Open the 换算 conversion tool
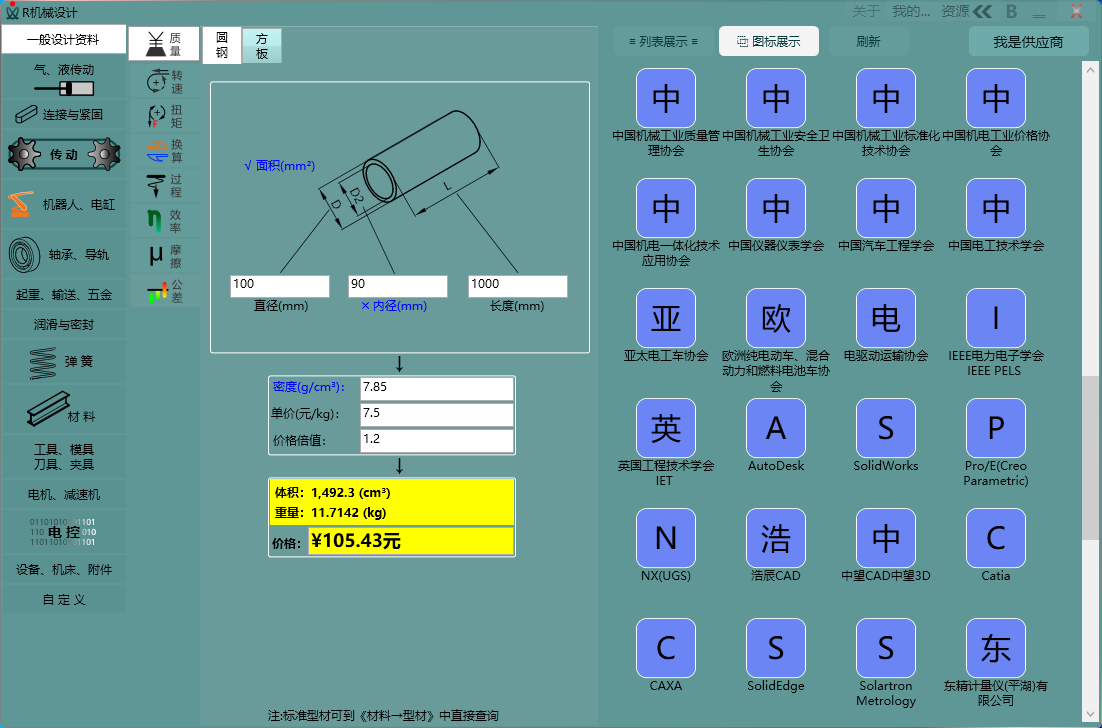 click(164, 150)
